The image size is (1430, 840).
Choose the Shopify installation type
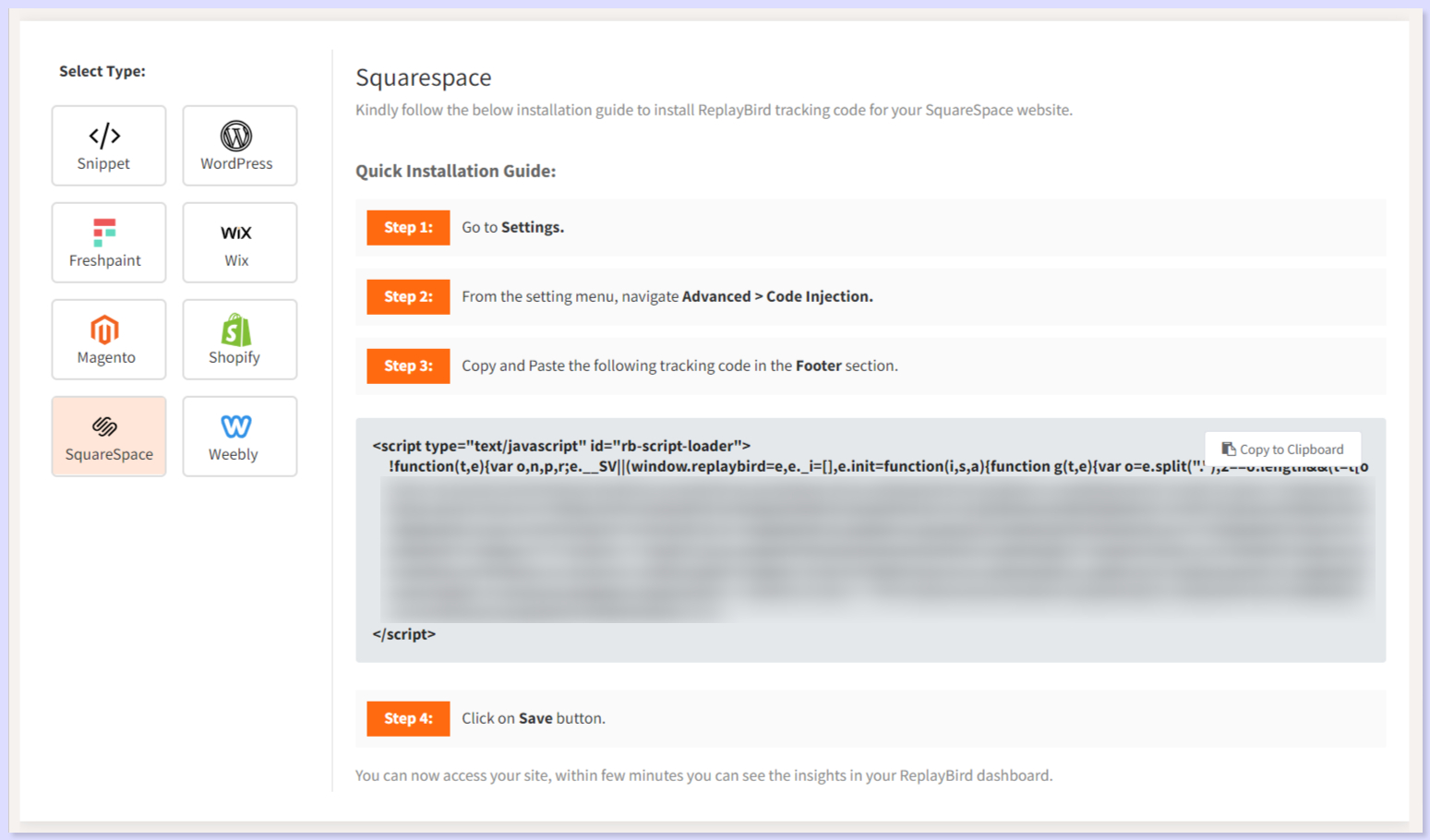click(238, 339)
